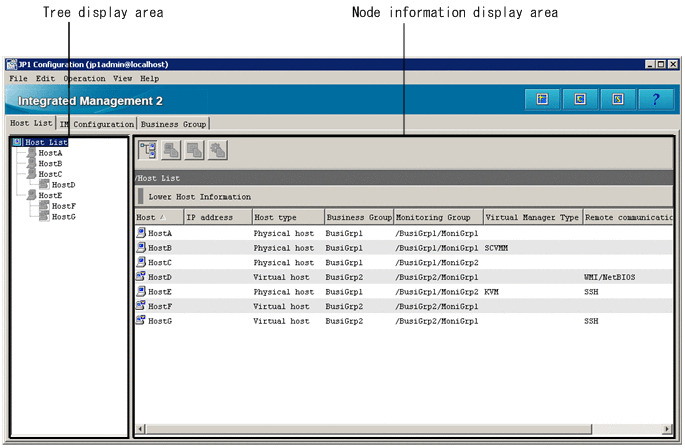Open the Operation menu
The image size is (685, 448).
coord(85,78)
